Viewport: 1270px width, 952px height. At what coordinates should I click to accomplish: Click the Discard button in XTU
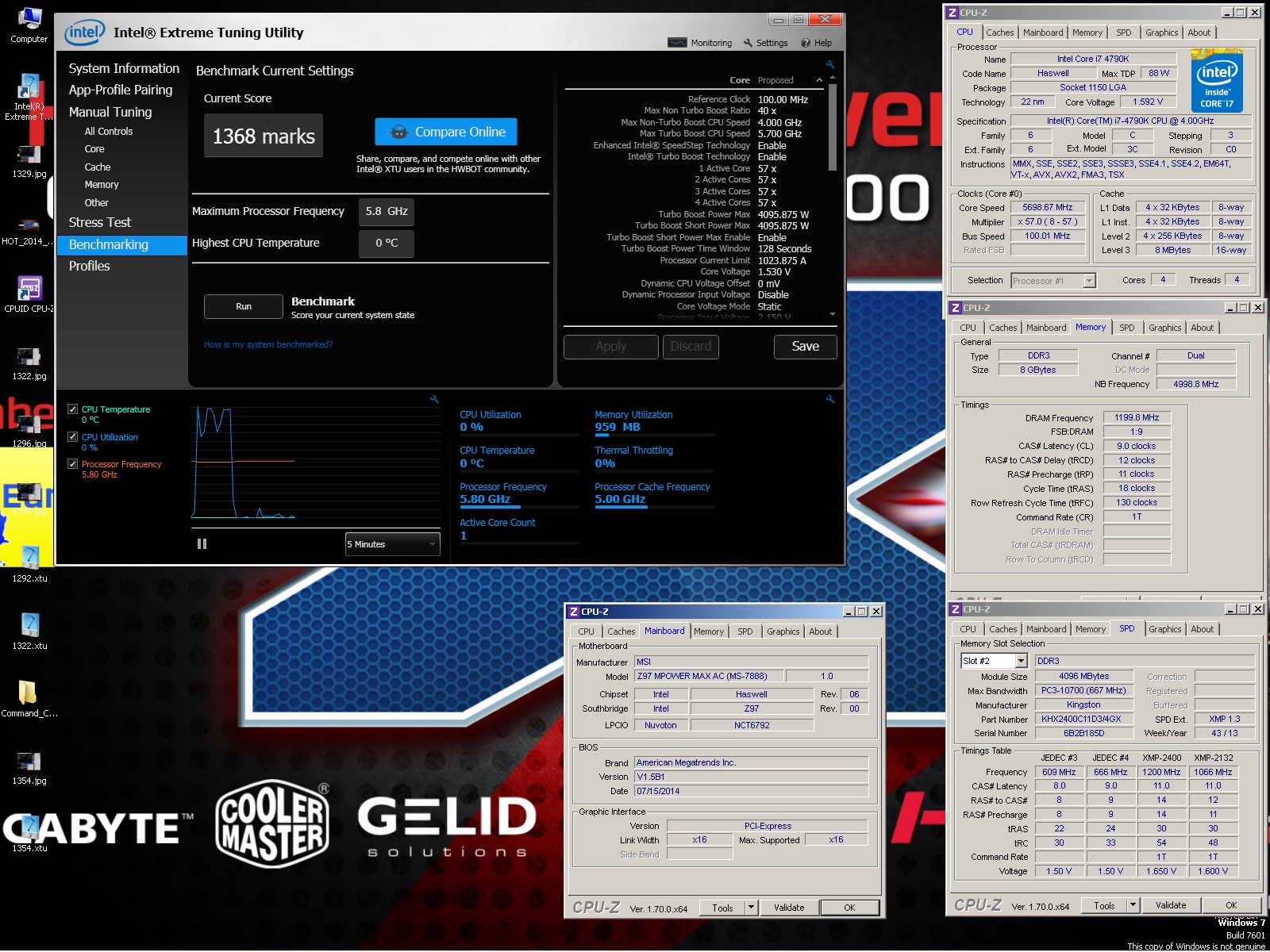691,346
